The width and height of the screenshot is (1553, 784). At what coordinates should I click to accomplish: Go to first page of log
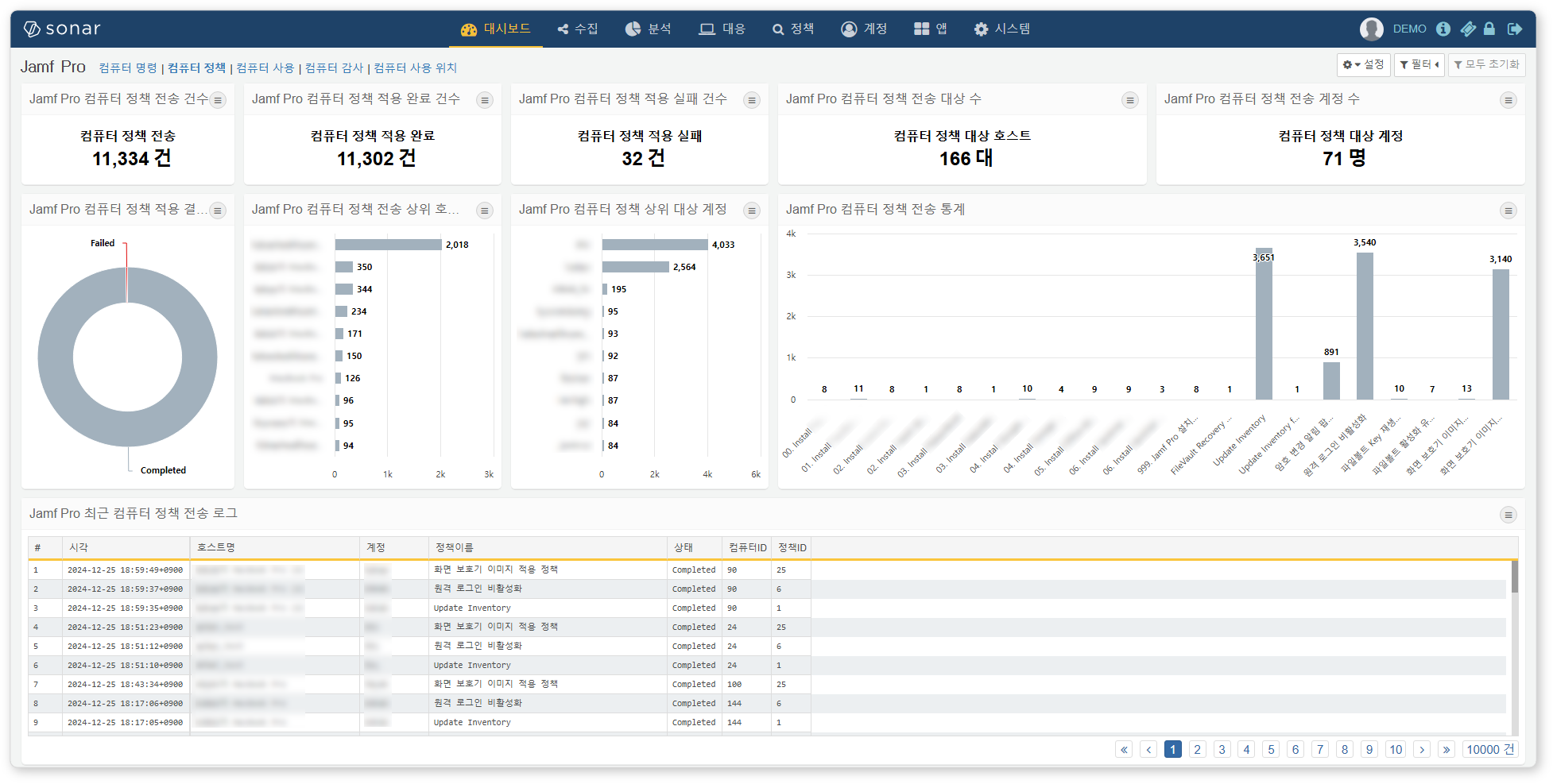1124,750
